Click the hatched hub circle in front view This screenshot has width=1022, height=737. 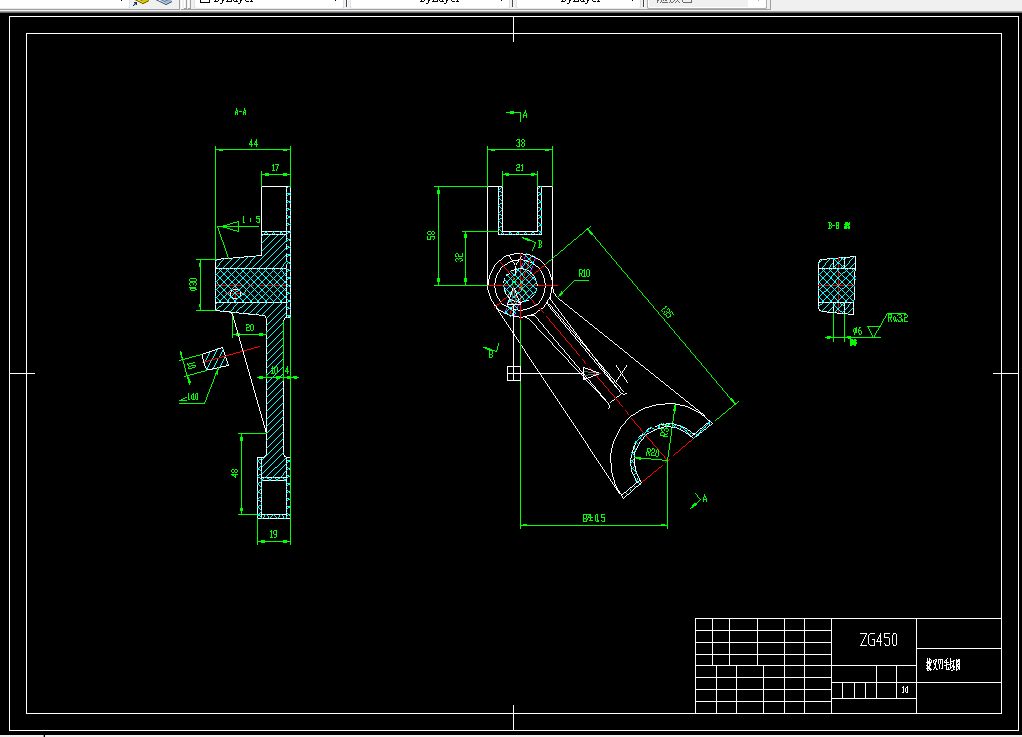pyautogui.click(x=519, y=285)
